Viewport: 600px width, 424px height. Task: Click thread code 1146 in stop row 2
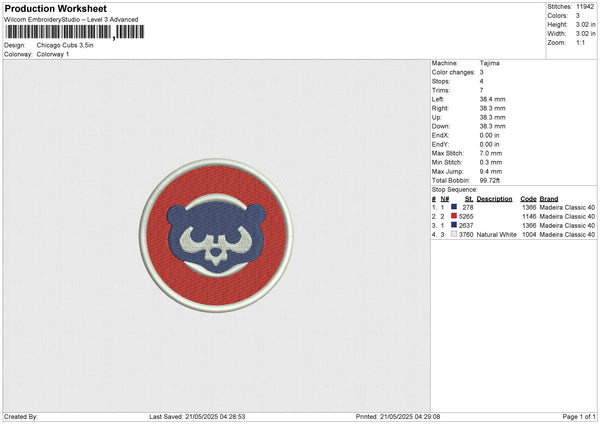point(529,217)
